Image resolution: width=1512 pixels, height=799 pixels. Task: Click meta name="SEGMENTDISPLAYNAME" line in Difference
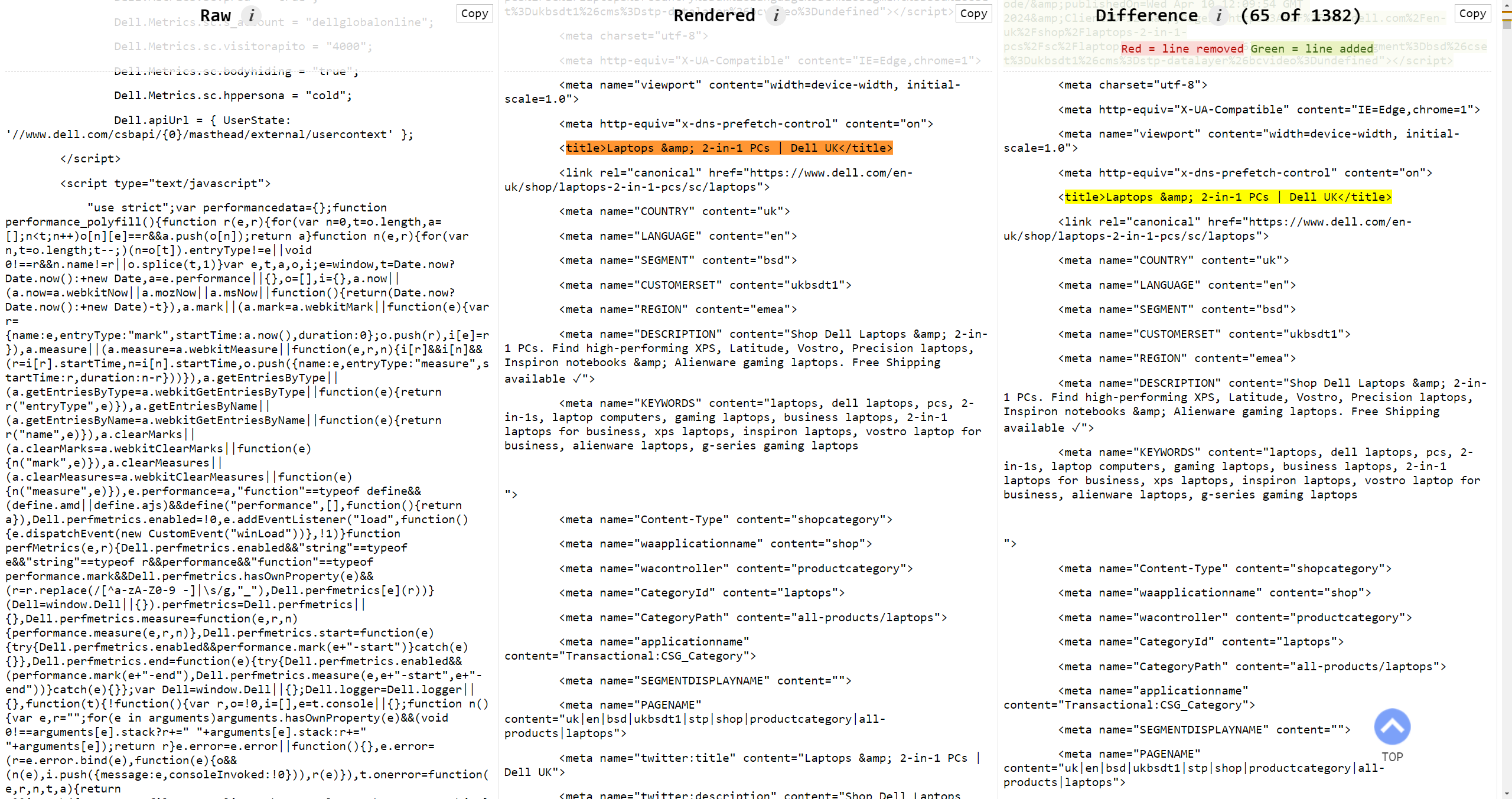coord(1204,729)
